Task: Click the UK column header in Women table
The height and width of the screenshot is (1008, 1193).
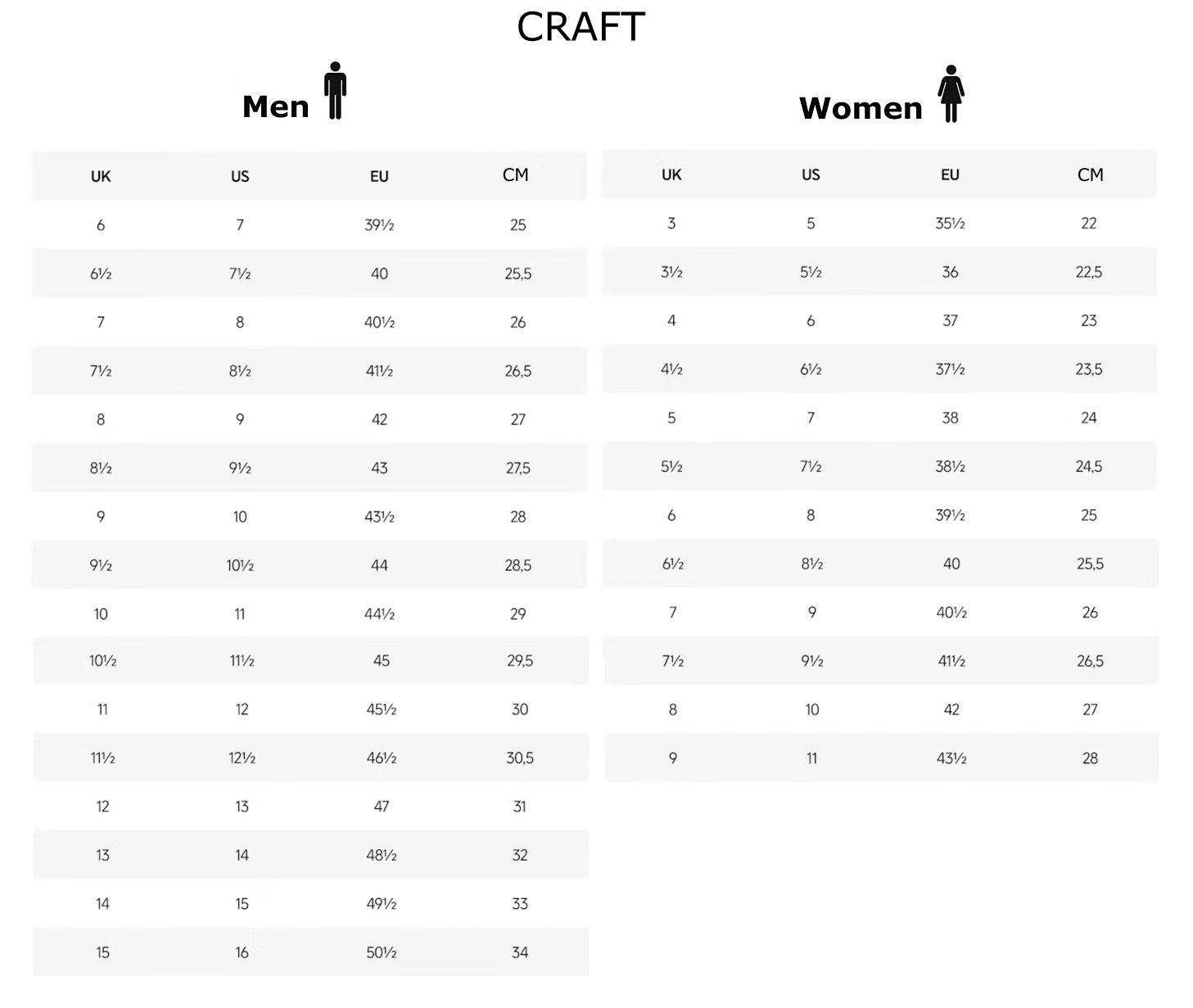Action: click(671, 174)
